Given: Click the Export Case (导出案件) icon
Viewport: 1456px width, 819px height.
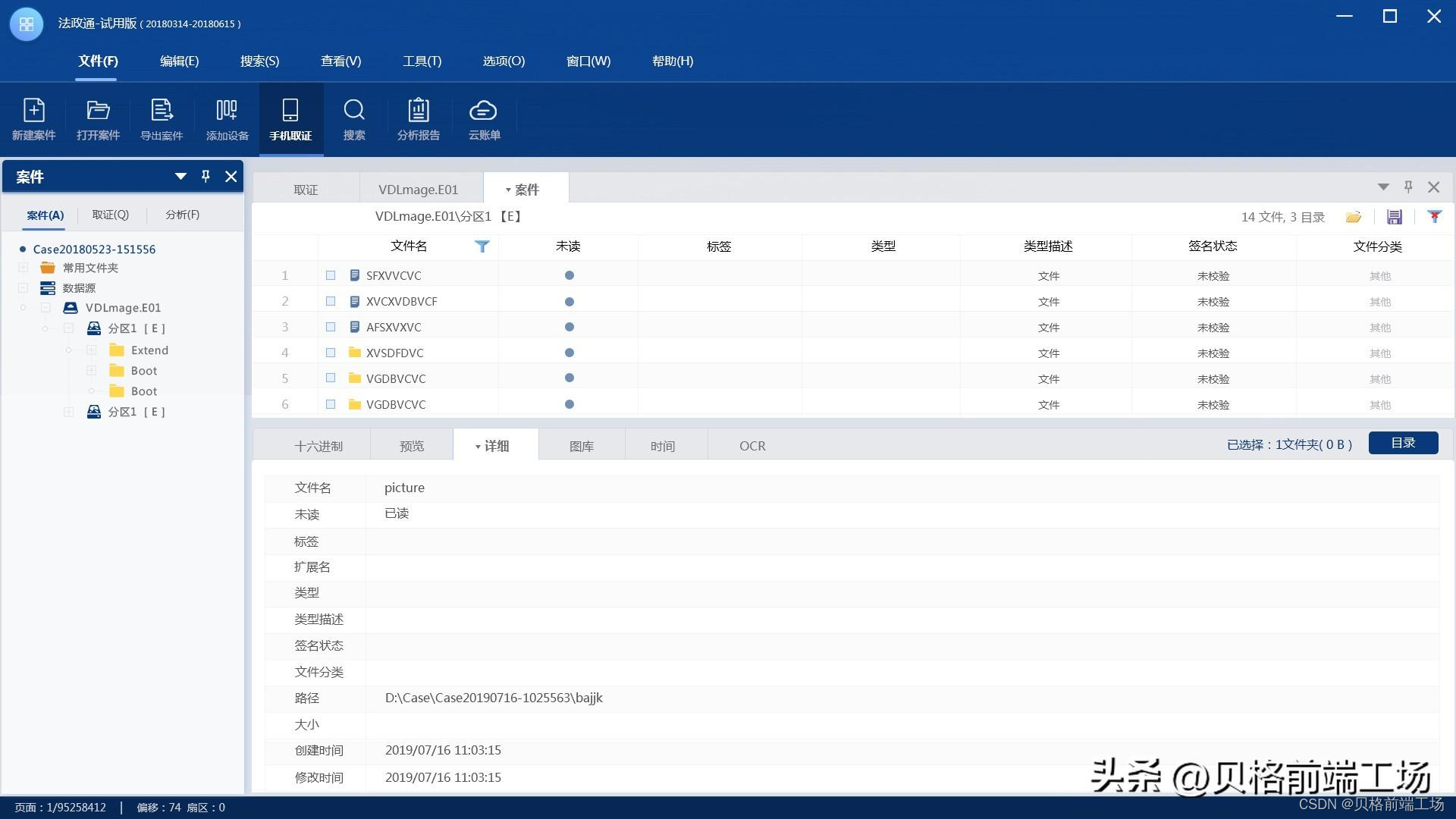Looking at the screenshot, I should point(162,119).
